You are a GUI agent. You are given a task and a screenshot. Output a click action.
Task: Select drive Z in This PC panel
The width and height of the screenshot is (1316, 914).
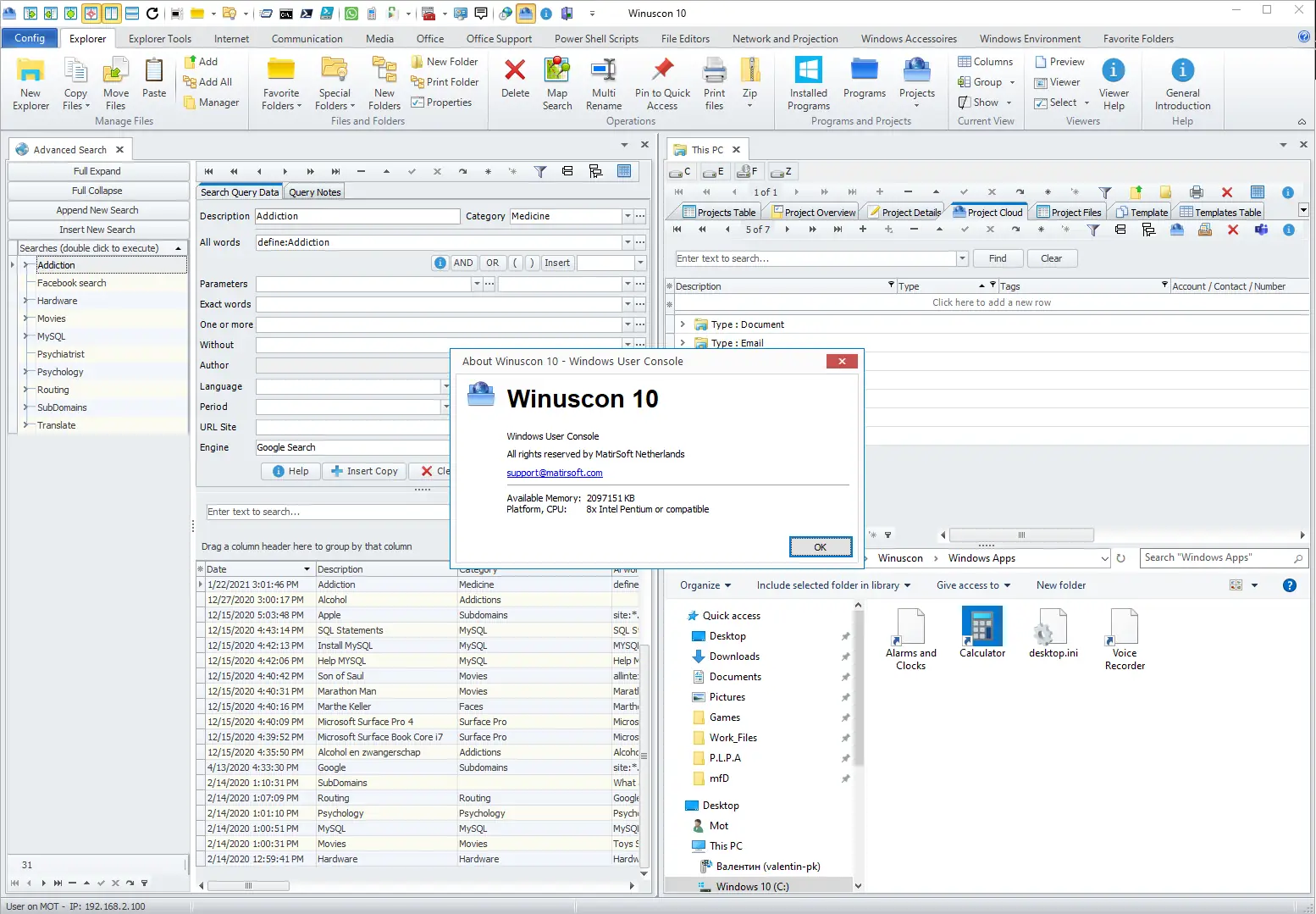(781, 171)
